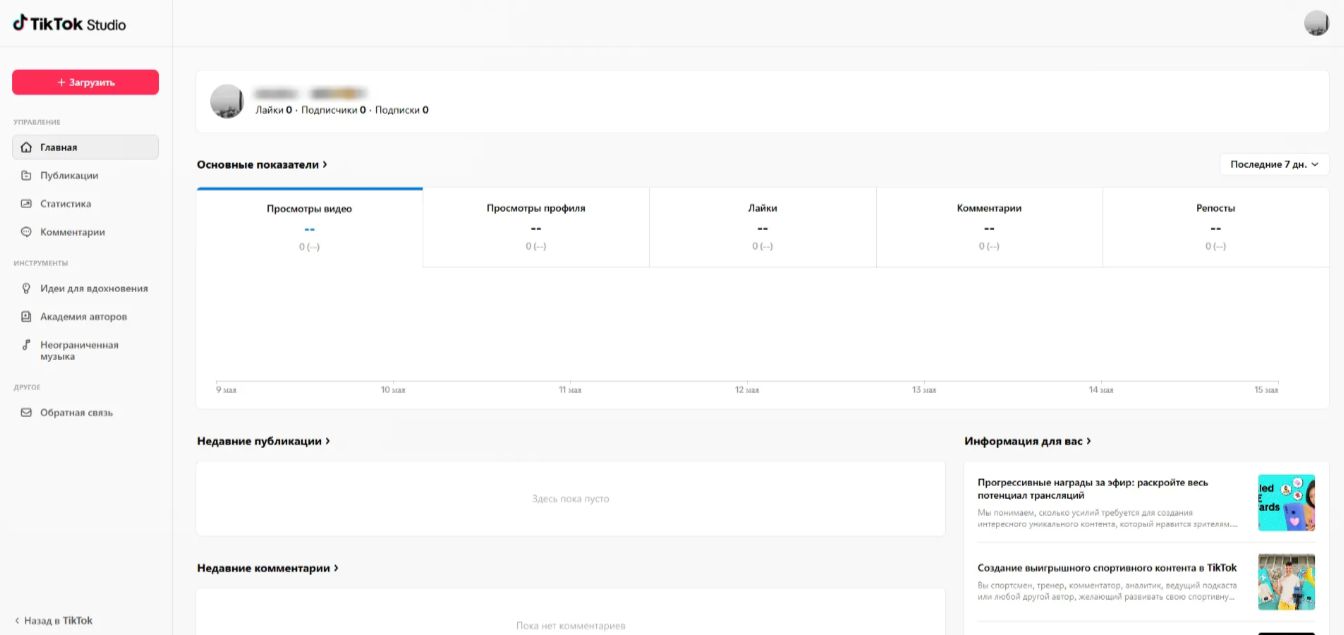This screenshot has width=1344, height=635.
Task: Open the Последние 7 дн. period dropdown
Action: coord(1274,164)
